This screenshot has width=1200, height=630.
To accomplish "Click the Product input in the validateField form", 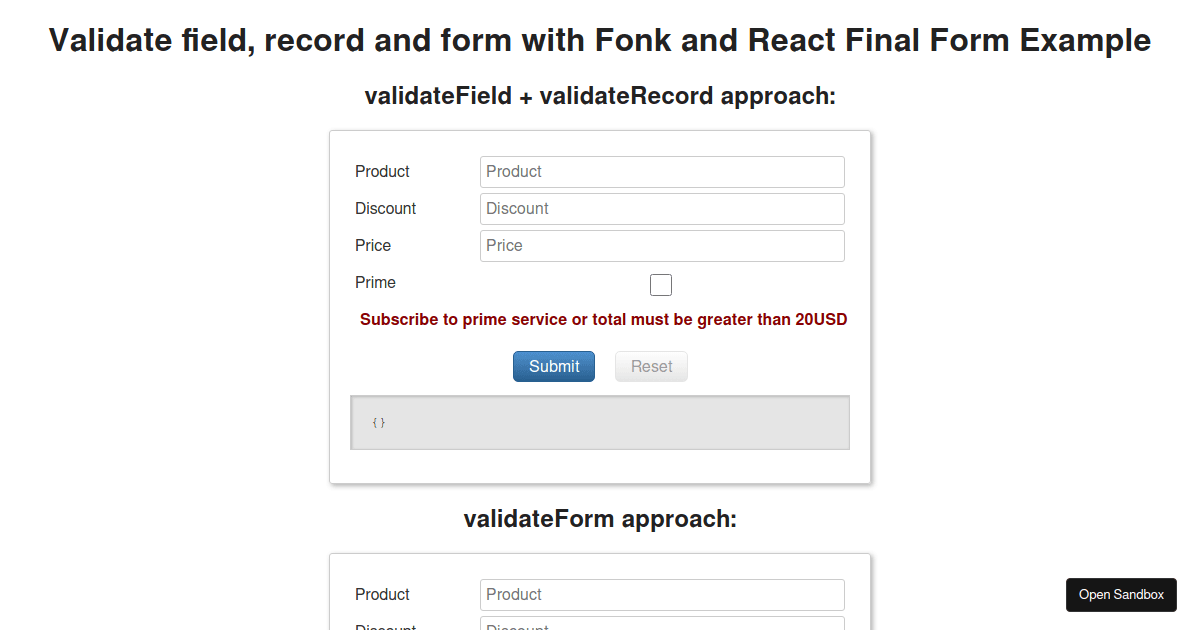I will pyautogui.click(x=662, y=172).
